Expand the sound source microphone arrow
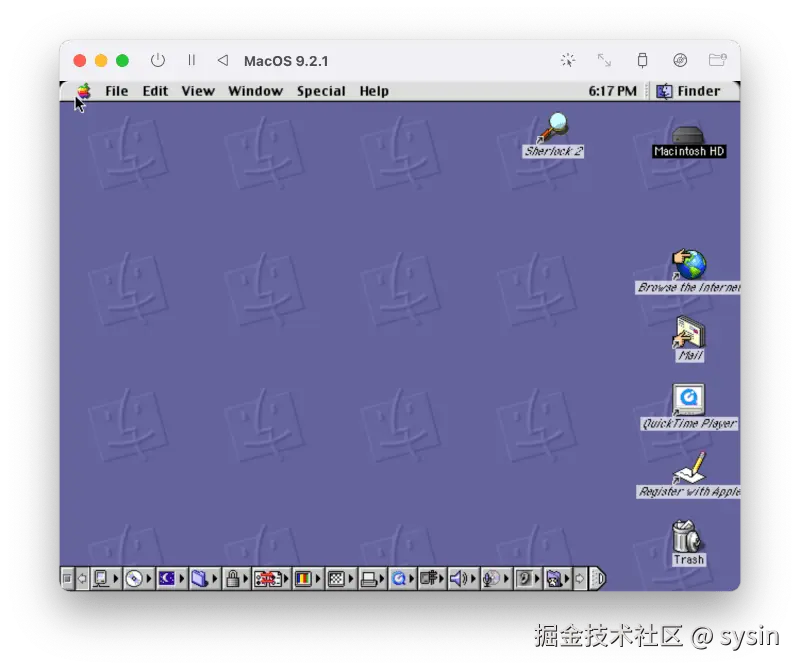This screenshot has height=670, width=800. (506, 579)
